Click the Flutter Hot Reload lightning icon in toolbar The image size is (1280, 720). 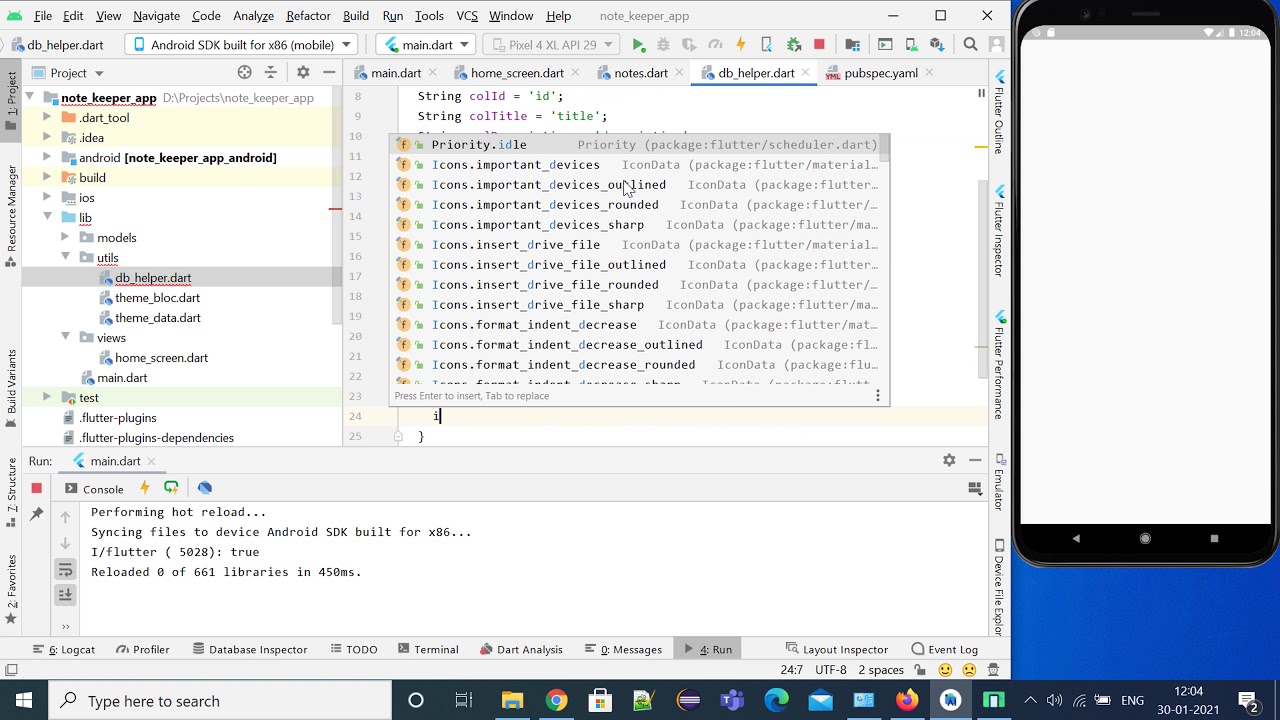pos(741,45)
